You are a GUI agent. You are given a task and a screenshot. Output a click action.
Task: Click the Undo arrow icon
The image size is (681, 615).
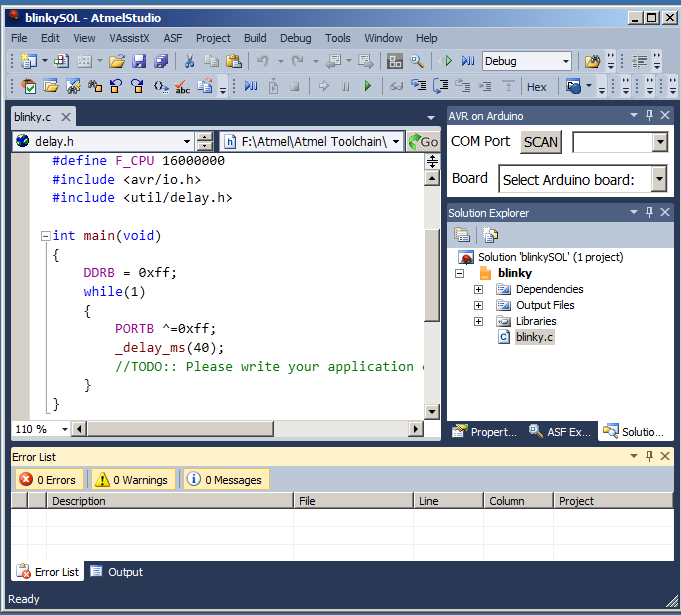point(263,61)
